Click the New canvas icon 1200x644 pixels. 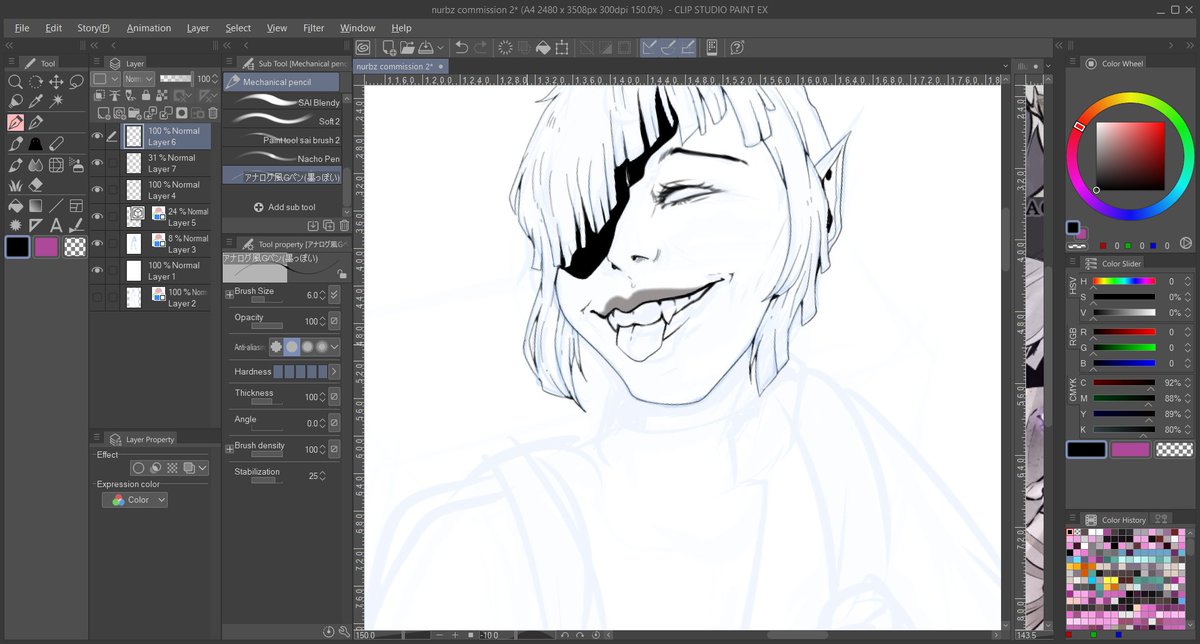[x=388, y=47]
